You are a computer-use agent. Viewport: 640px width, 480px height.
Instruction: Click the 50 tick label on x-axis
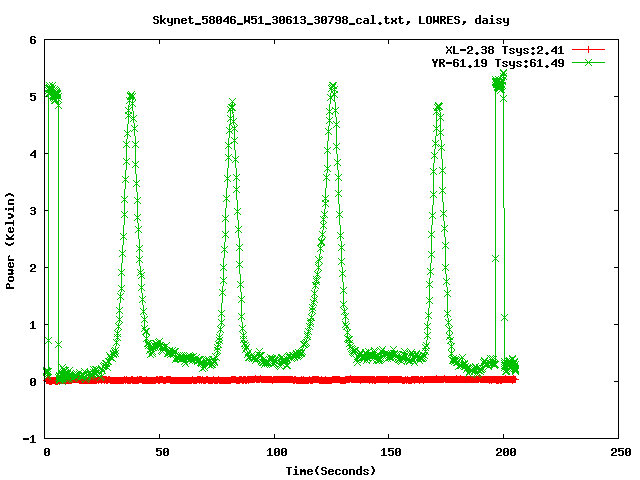coord(161,452)
